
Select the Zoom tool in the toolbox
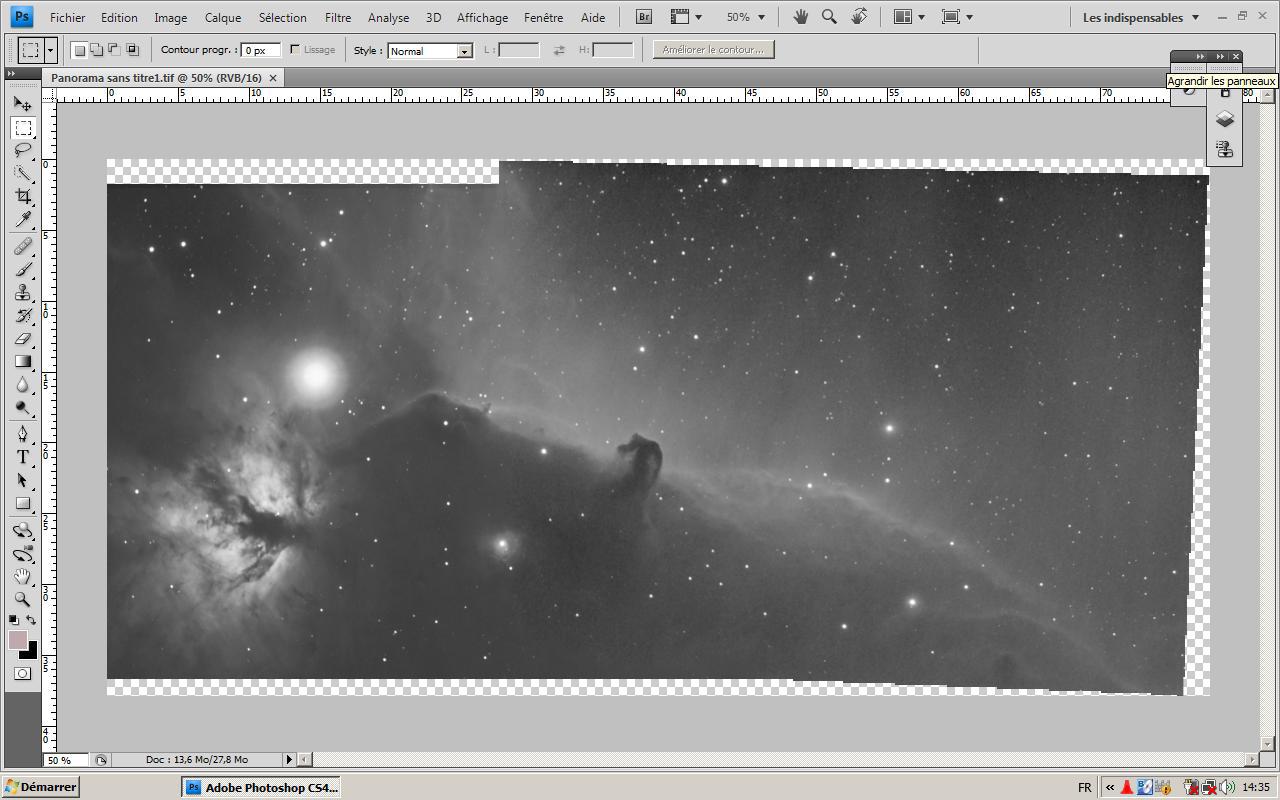click(22, 599)
